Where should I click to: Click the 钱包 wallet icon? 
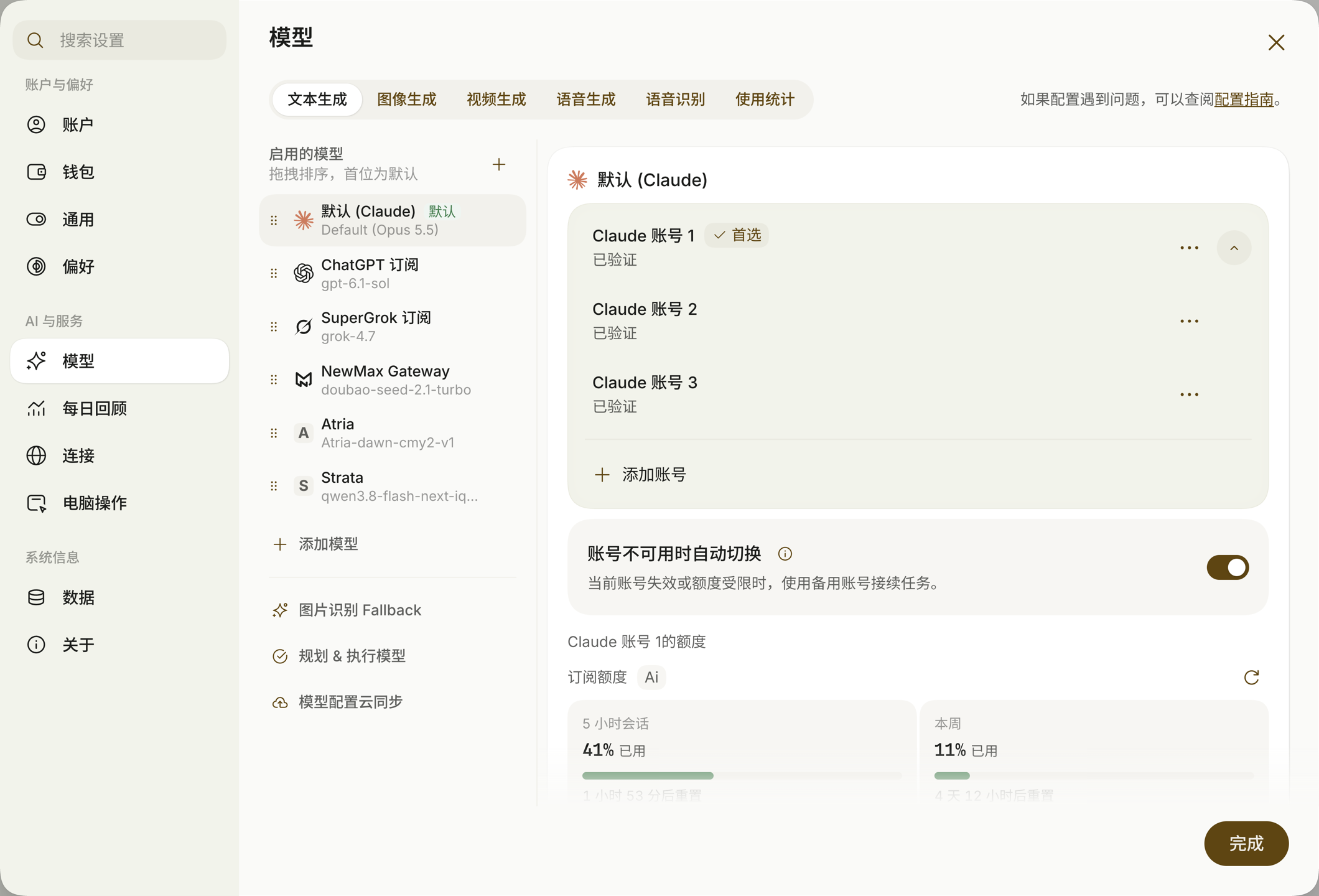(36, 172)
